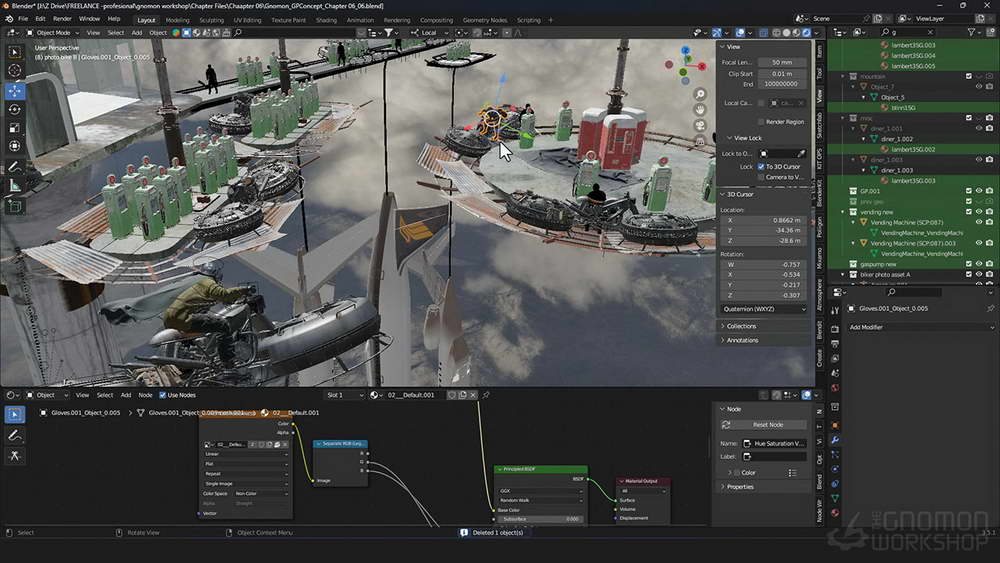Open the Quaternion (WXYZ) rotation mode dropdown

click(x=764, y=309)
